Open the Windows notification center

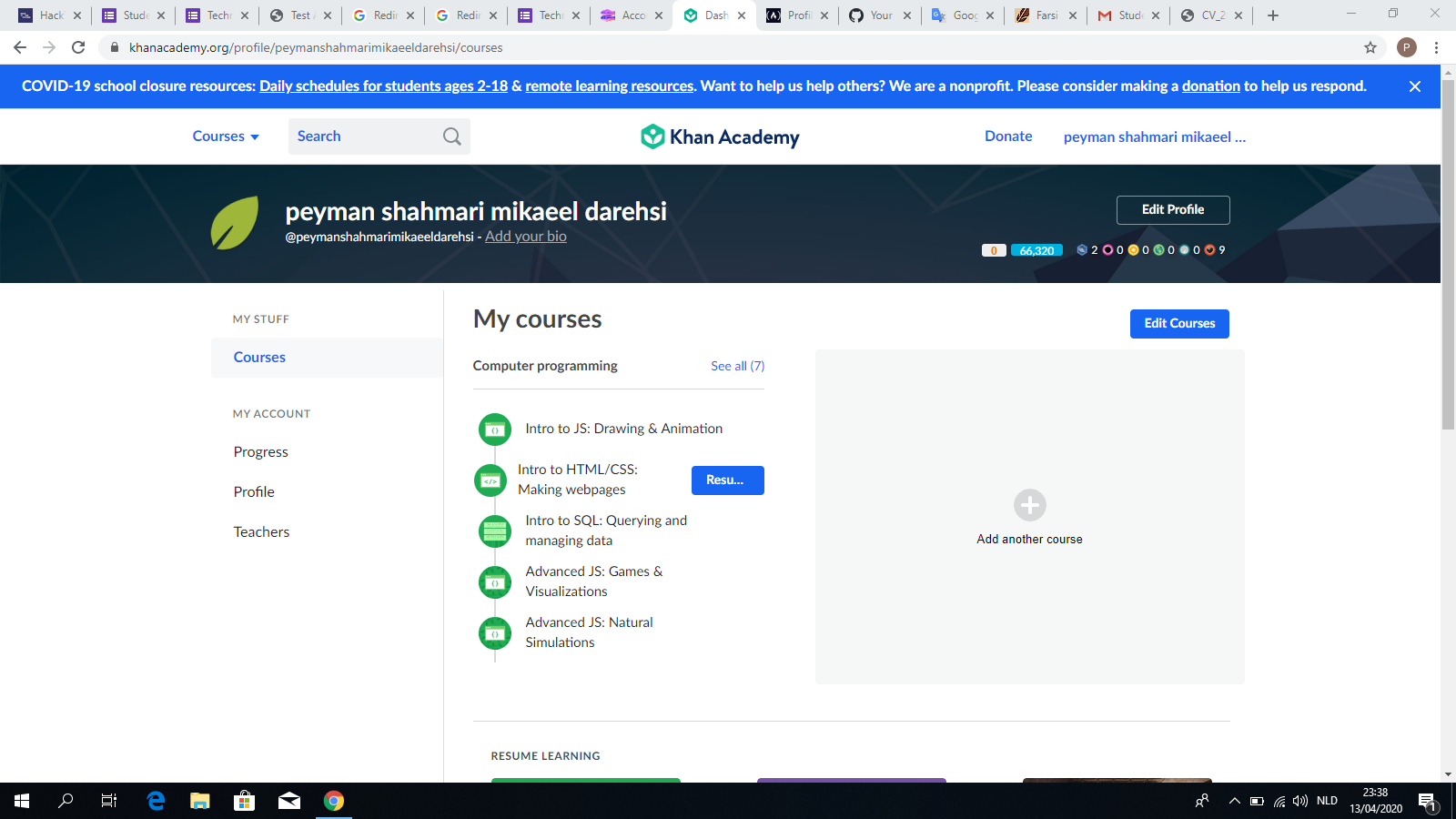click(1428, 801)
